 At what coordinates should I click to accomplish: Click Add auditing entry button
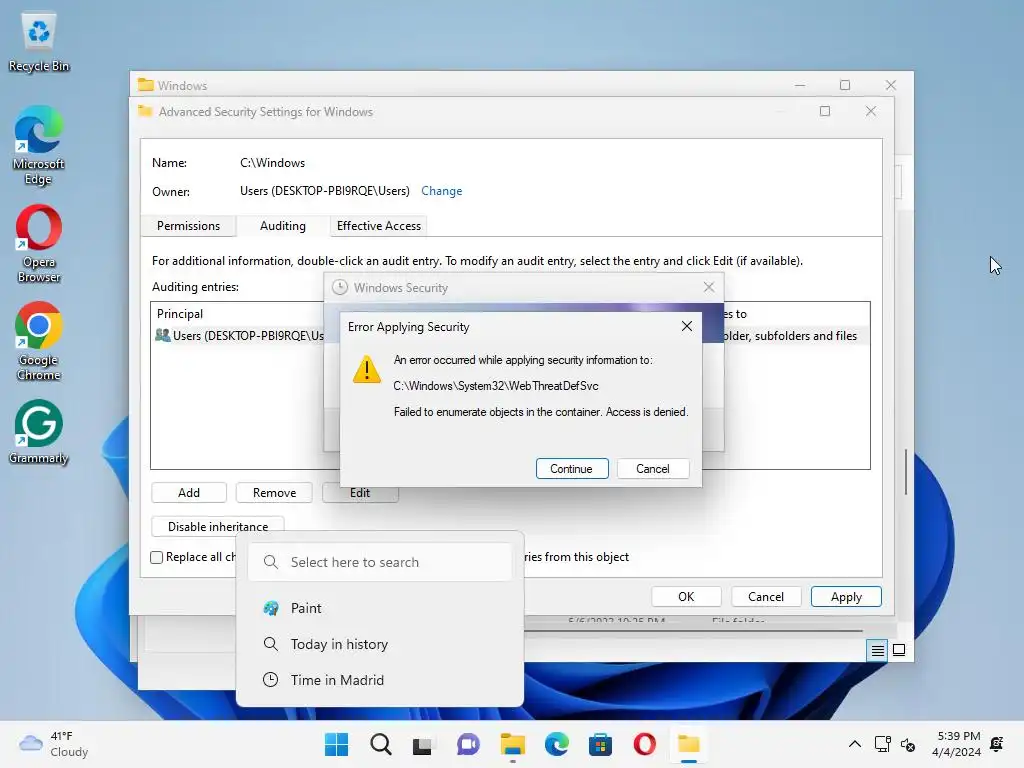(189, 492)
